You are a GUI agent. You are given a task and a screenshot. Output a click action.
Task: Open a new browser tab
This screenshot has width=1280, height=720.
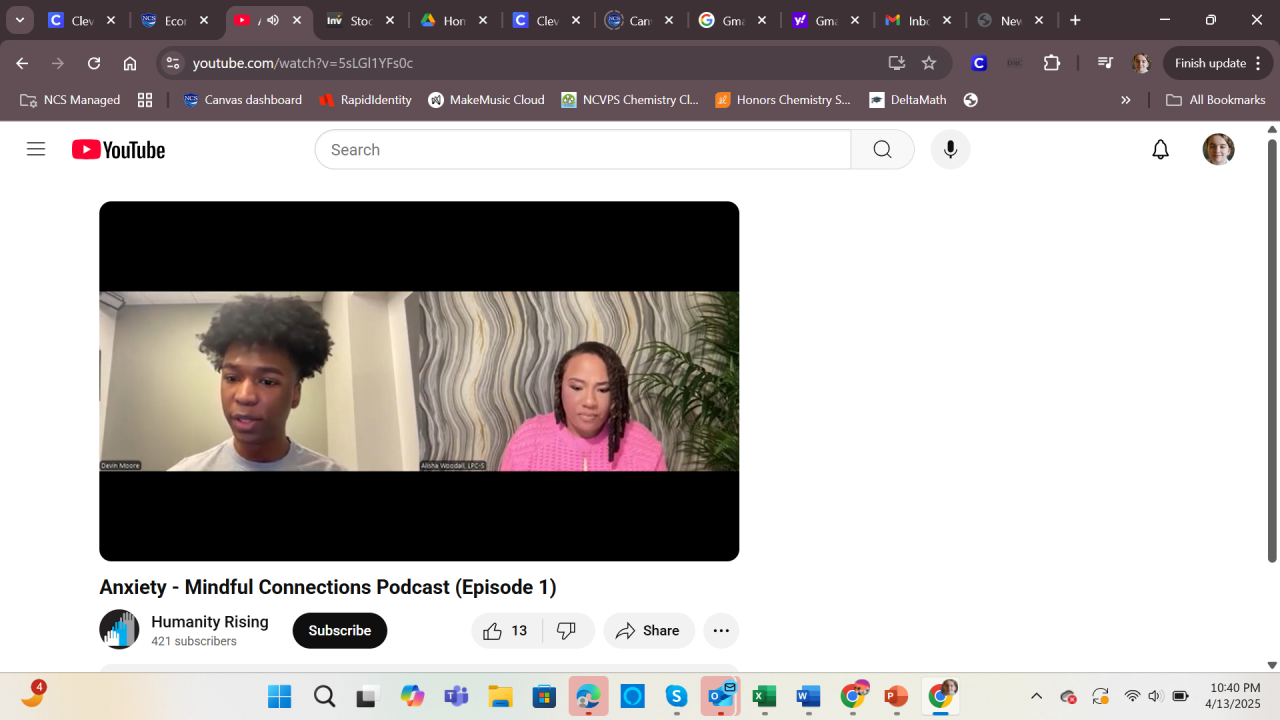[1075, 20]
